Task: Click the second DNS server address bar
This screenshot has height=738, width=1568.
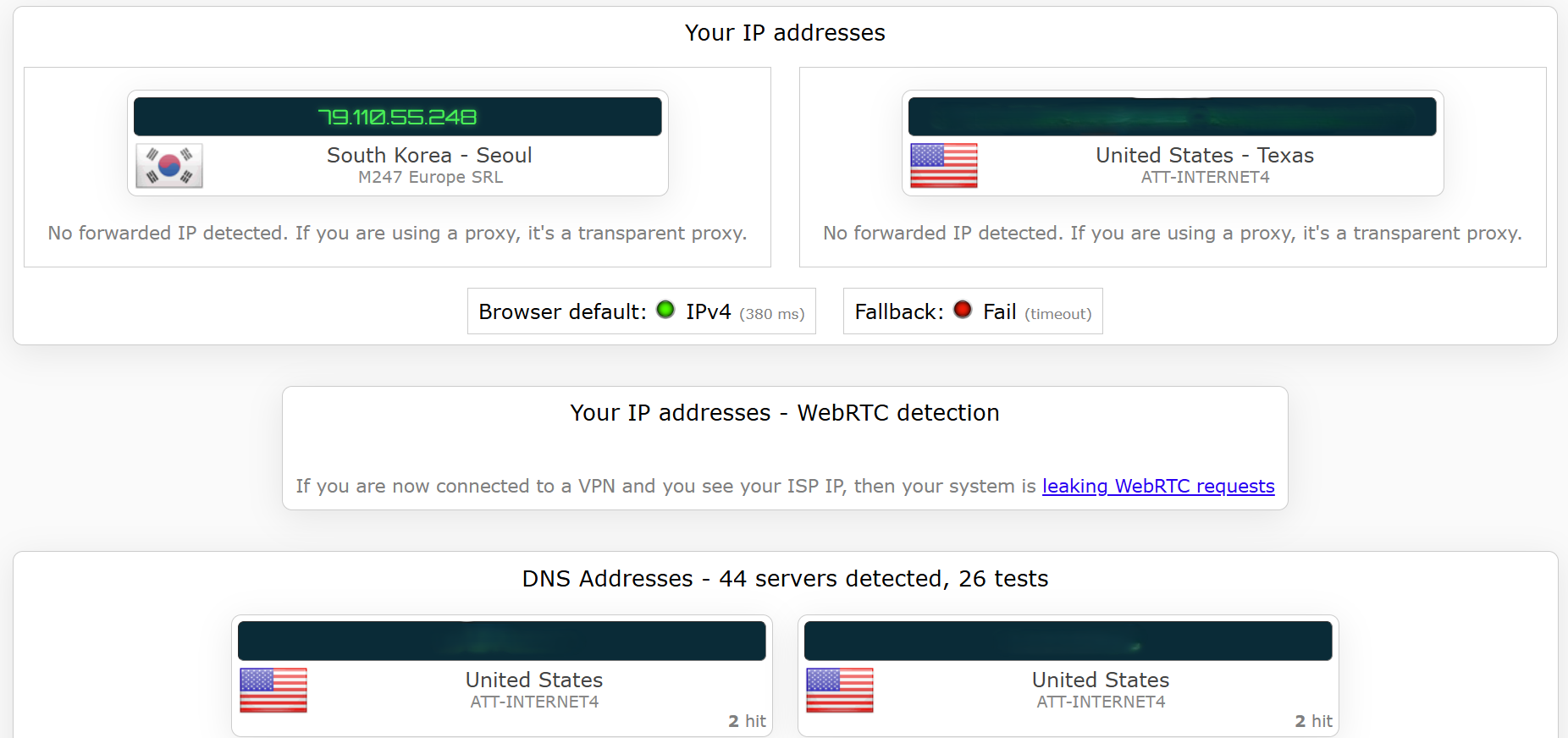Action: click(1068, 641)
